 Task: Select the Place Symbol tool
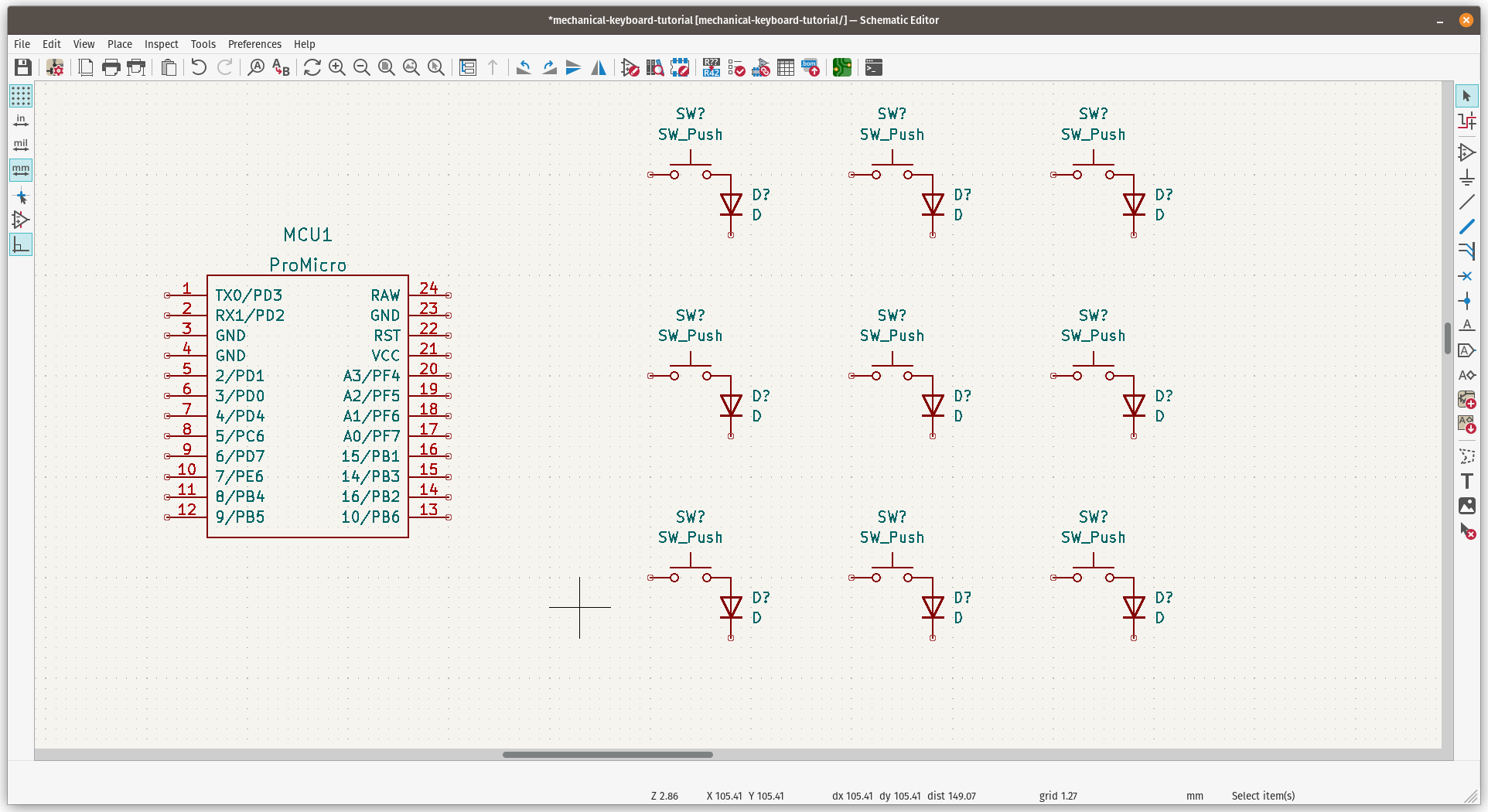pos(1466,152)
